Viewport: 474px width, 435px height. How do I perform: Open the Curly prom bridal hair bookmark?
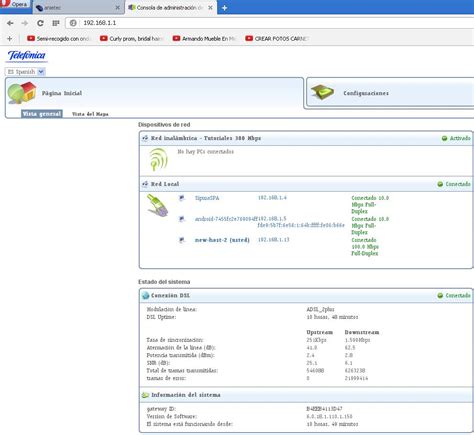(132, 39)
